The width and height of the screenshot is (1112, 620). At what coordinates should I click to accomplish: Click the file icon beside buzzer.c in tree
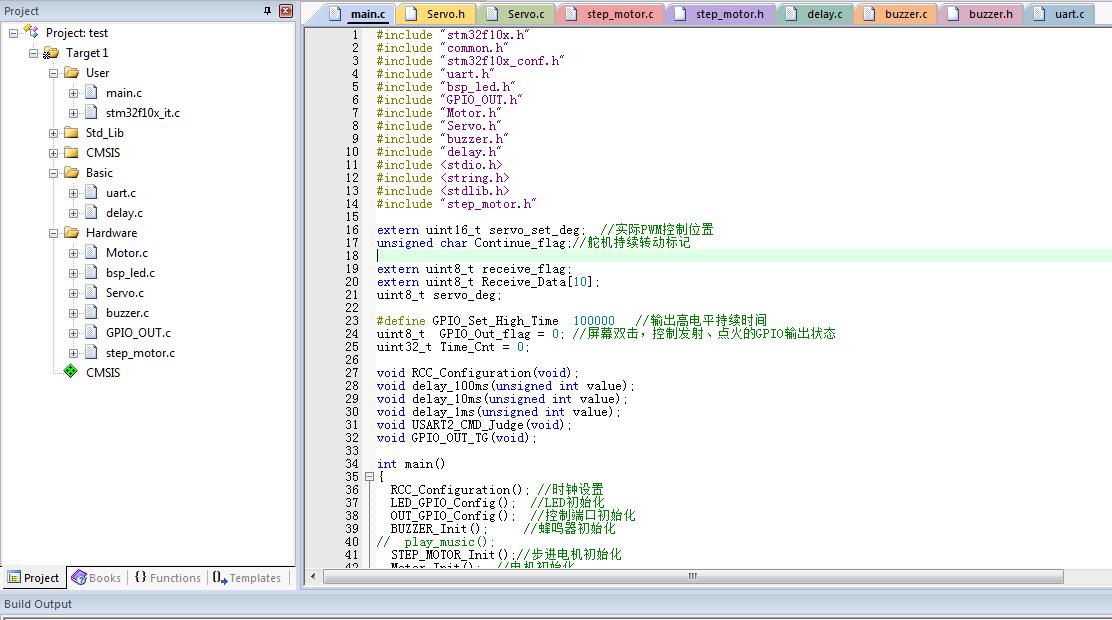pyautogui.click(x=91, y=312)
